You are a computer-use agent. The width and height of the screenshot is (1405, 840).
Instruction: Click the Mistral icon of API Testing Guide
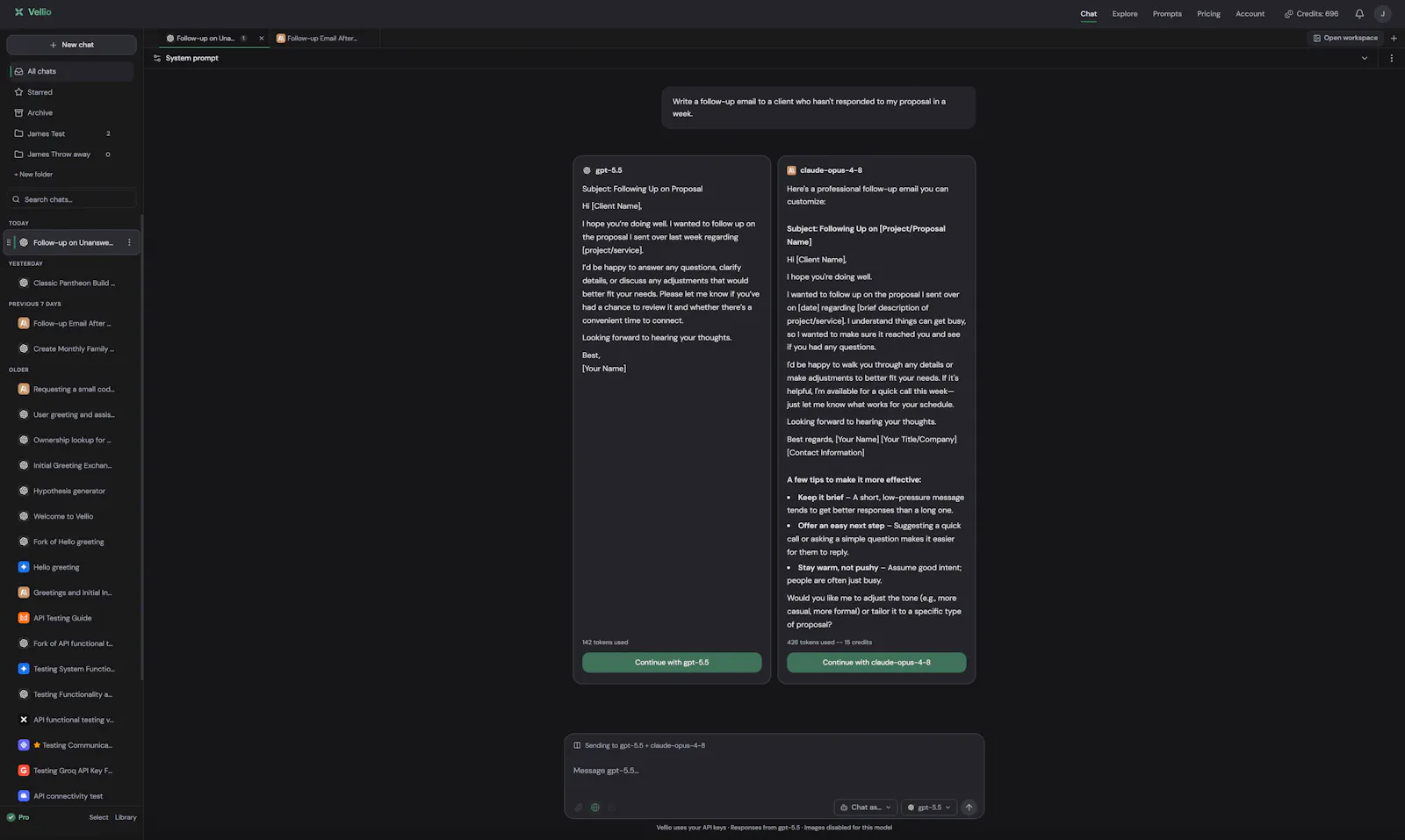coord(24,618)
